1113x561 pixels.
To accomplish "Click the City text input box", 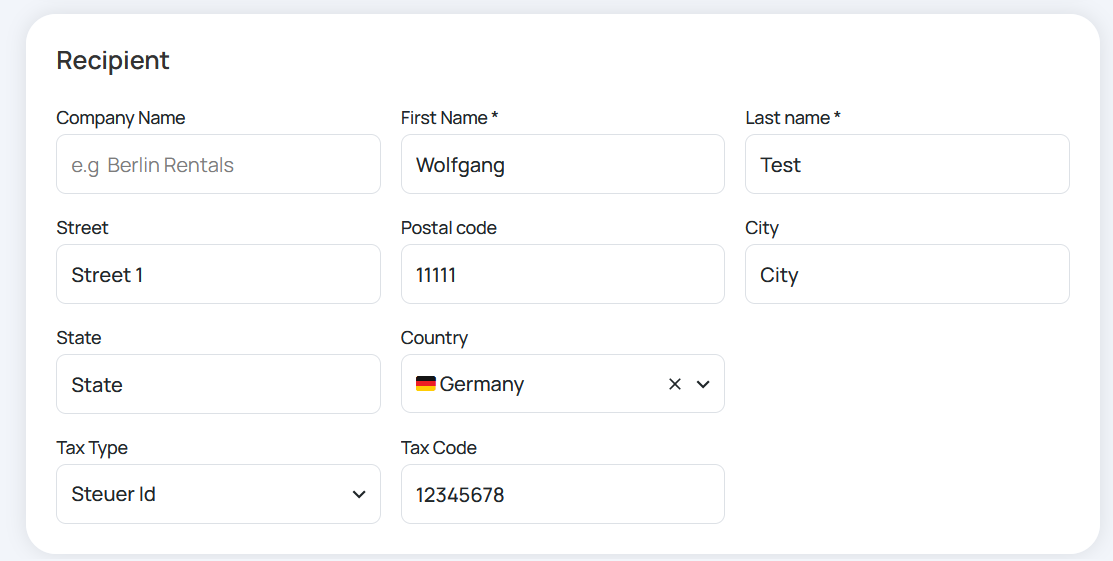I will [x=907, y=274].
